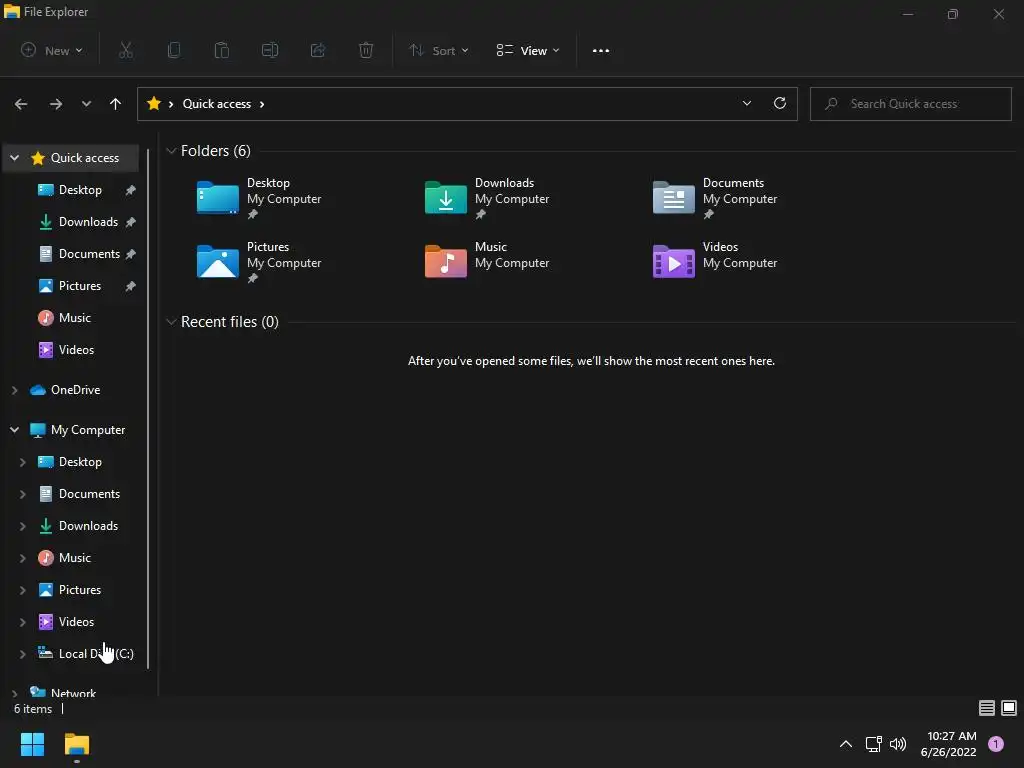
Task: Click the Rename icon in toolbar
Action: point(270,50)
